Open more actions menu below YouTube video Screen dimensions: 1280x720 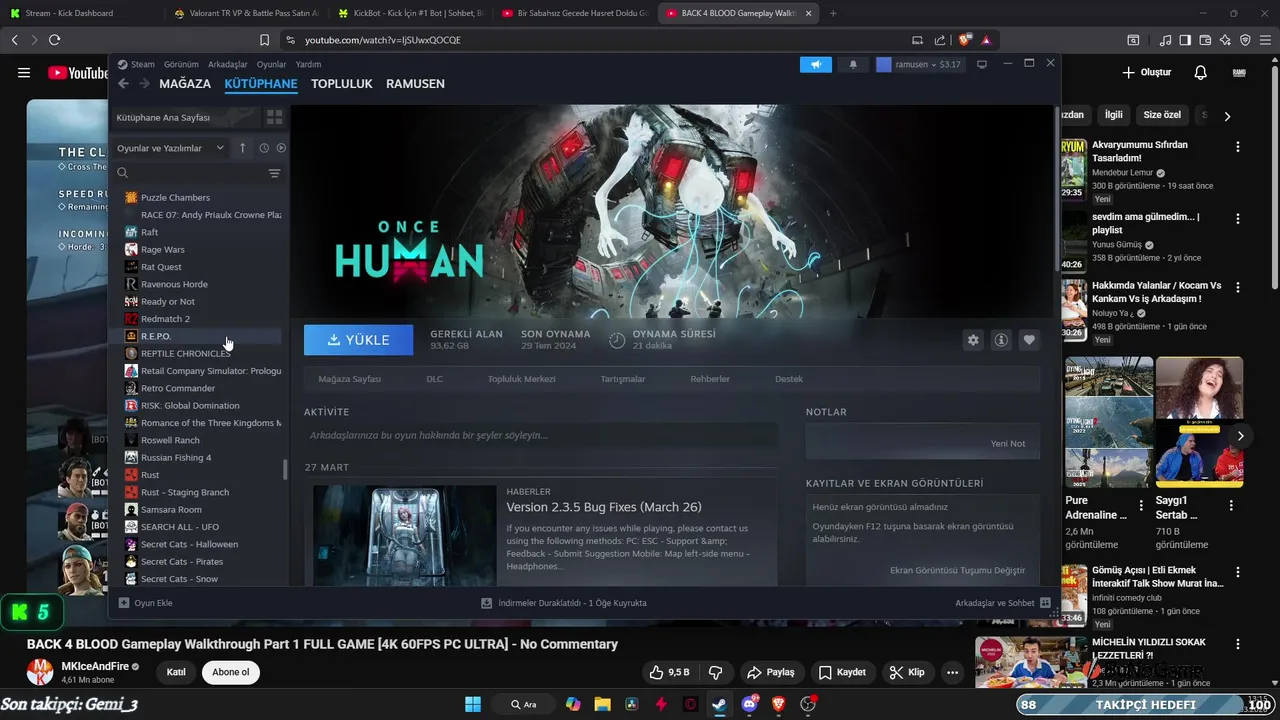[953, 672]
